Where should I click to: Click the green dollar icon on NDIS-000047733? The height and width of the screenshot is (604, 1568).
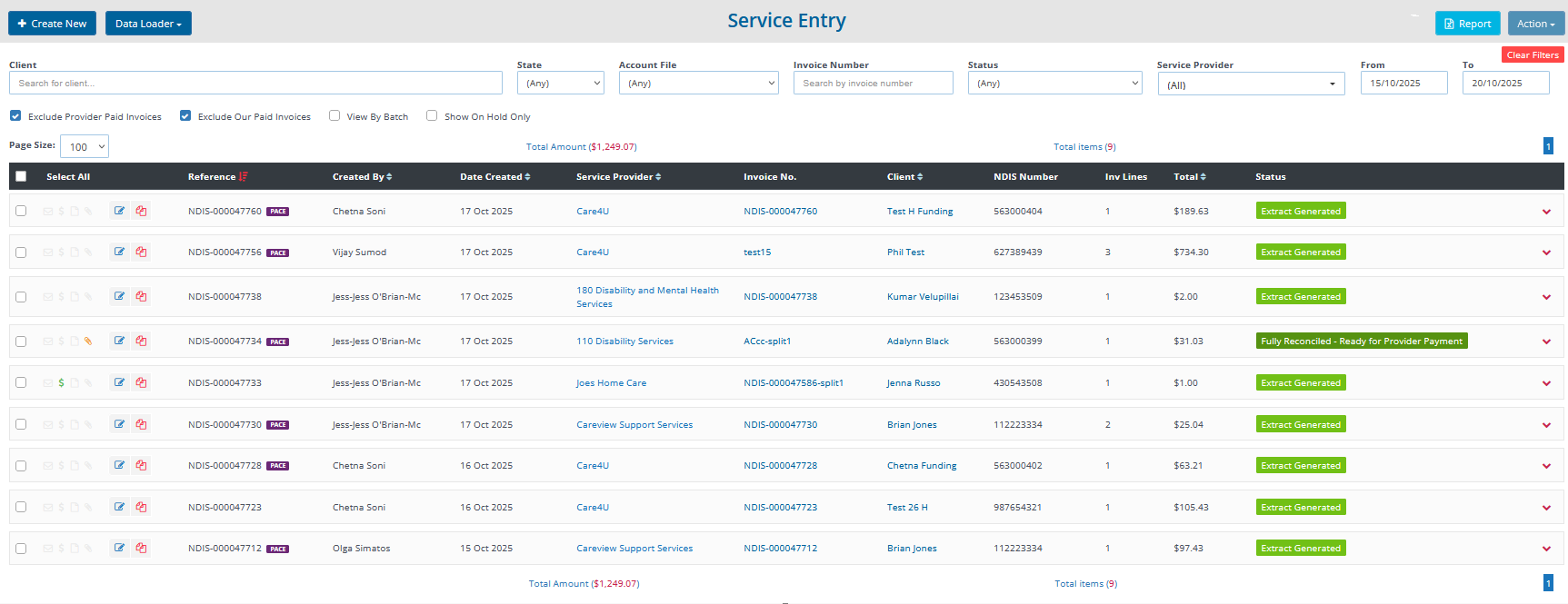tap(61, 383)
